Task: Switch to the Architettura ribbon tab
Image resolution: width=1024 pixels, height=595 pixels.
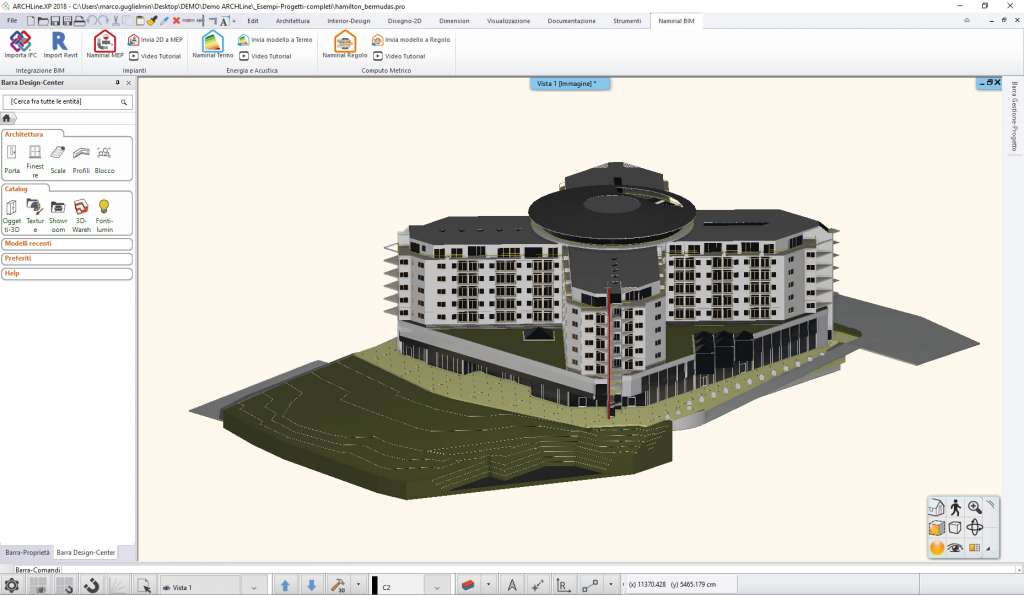Action: 293,21
